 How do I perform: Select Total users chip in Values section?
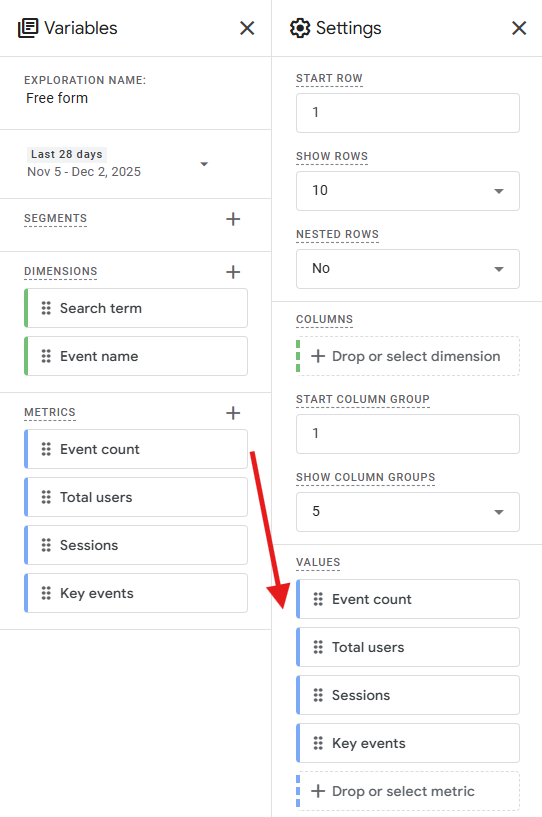(x=408, y=647)
